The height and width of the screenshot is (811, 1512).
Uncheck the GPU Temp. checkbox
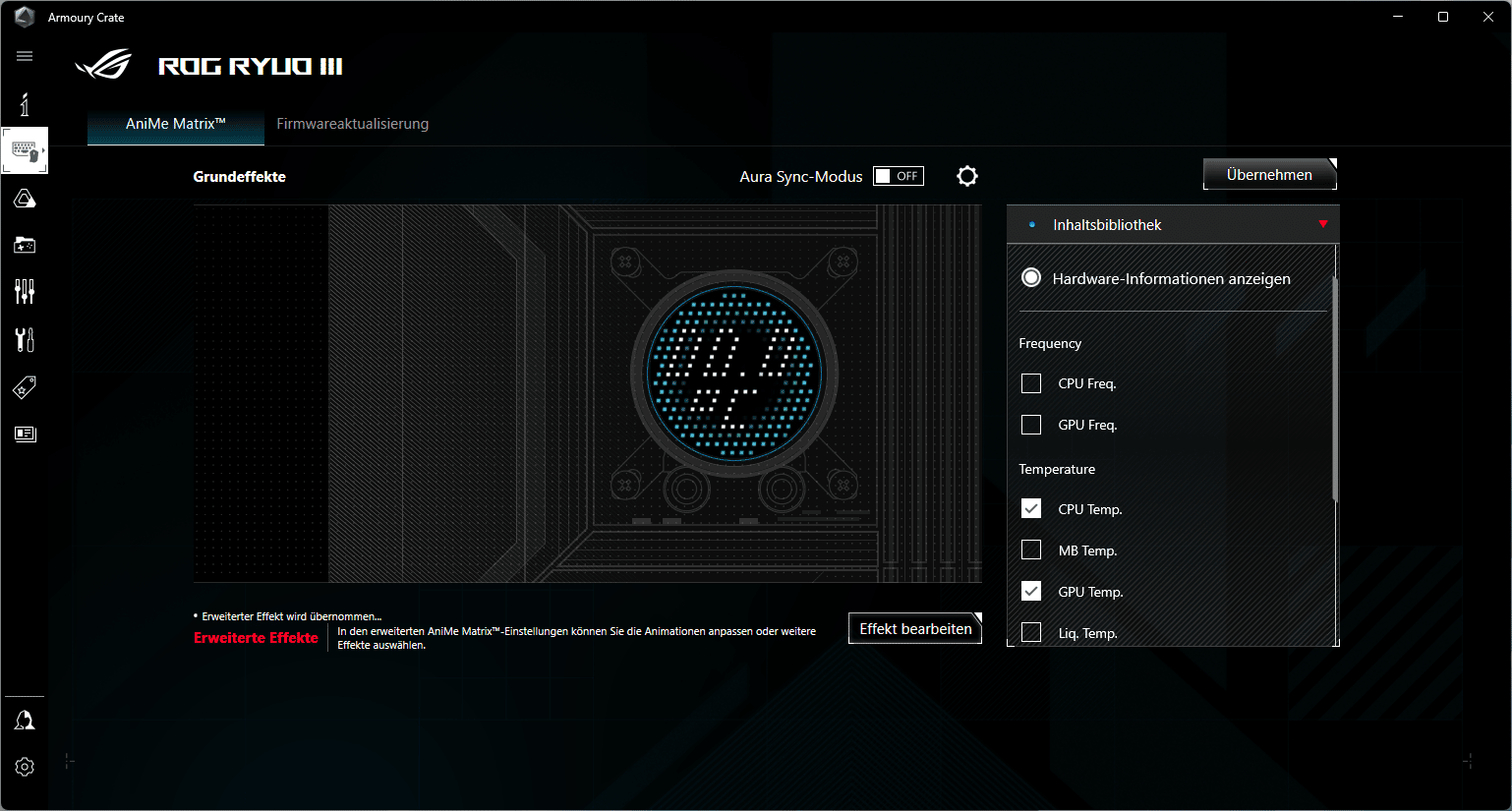click(1031, 592)
